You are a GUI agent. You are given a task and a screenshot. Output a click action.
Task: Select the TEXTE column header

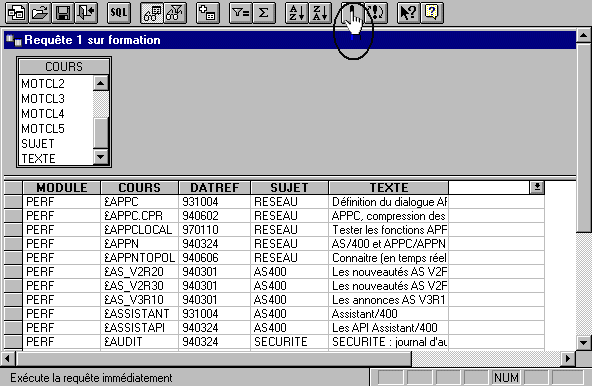(x=388, y=188)
